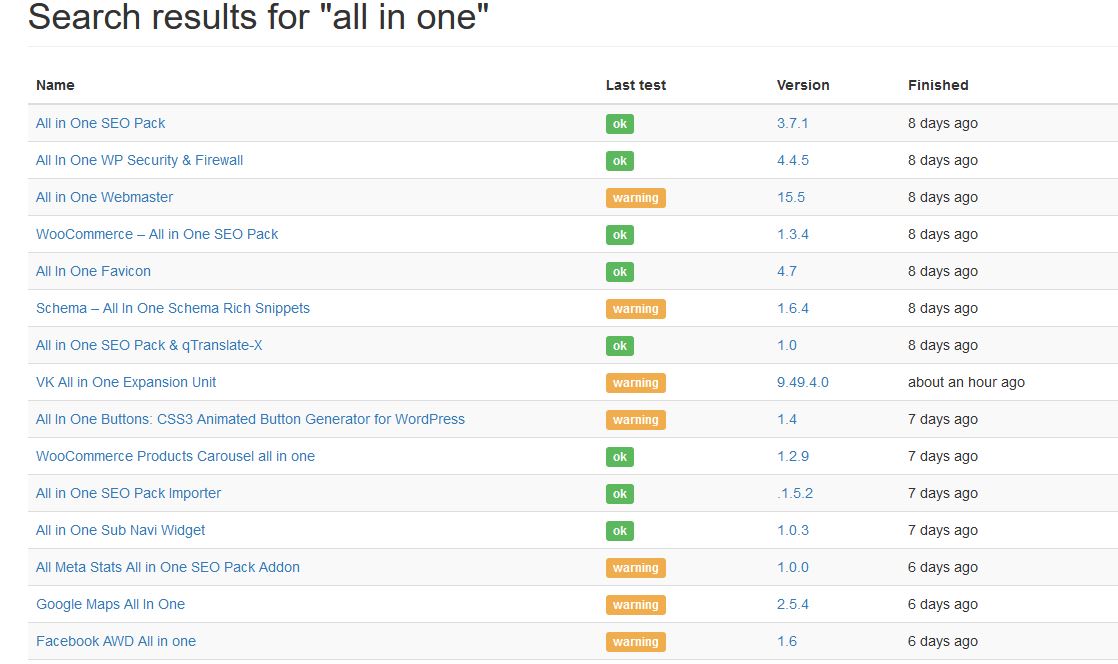Open the All in One SEO Pack link
The image size is (1118, 664).
(x=101, y=123)
